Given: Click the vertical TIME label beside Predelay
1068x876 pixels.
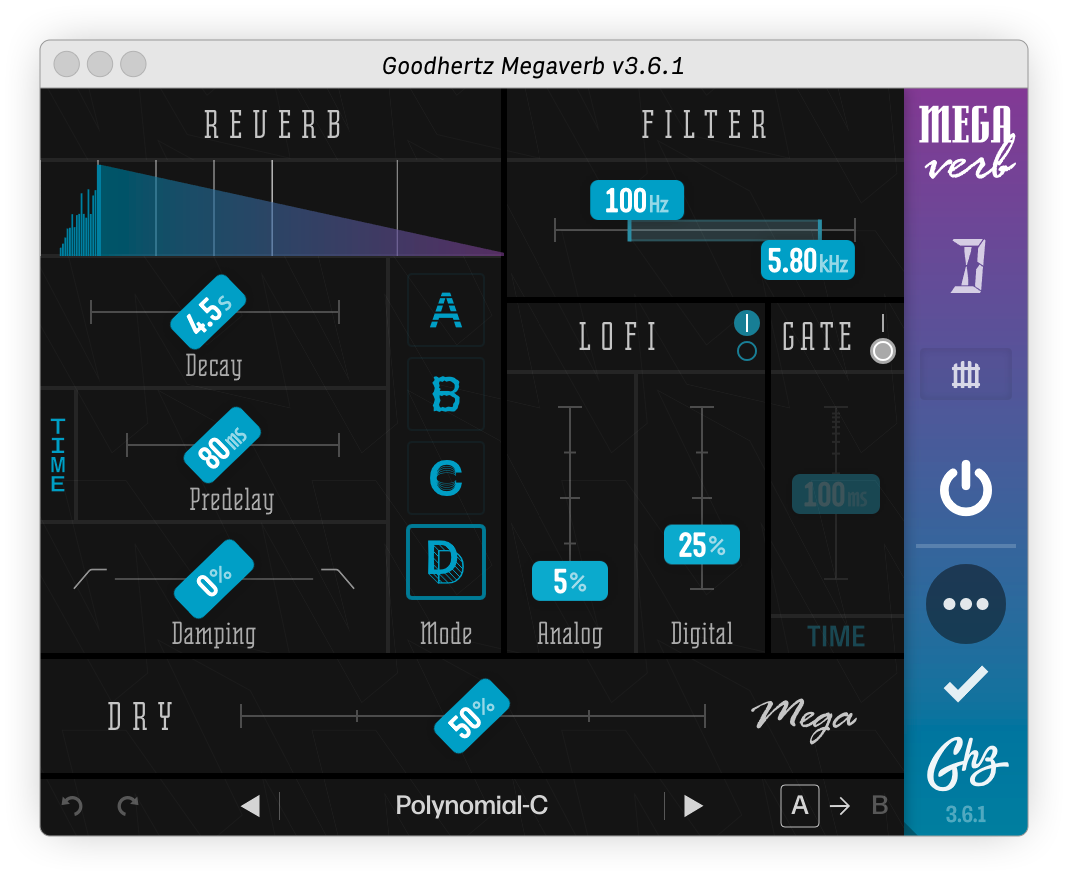Looking at the screenshot, I should (58, 455).
